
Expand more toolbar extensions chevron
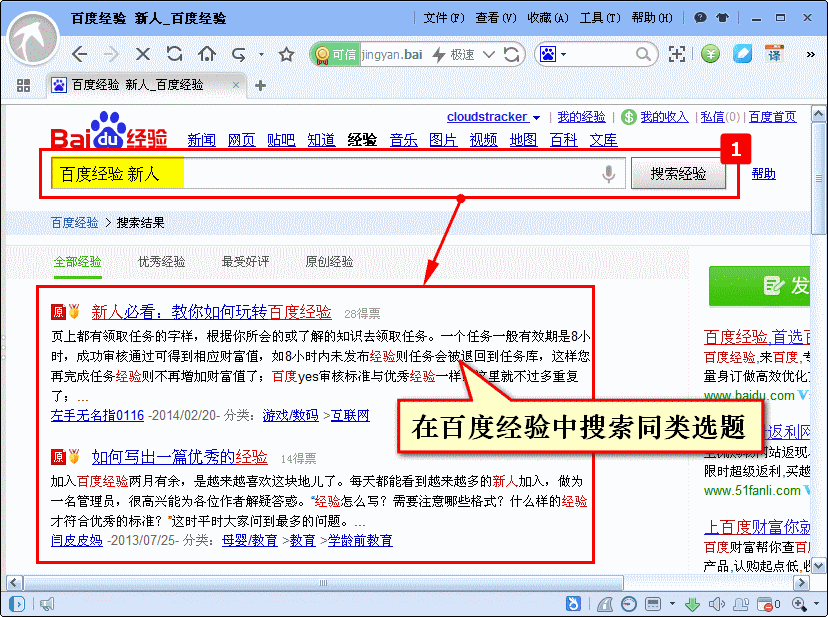(x=810, y=54)
